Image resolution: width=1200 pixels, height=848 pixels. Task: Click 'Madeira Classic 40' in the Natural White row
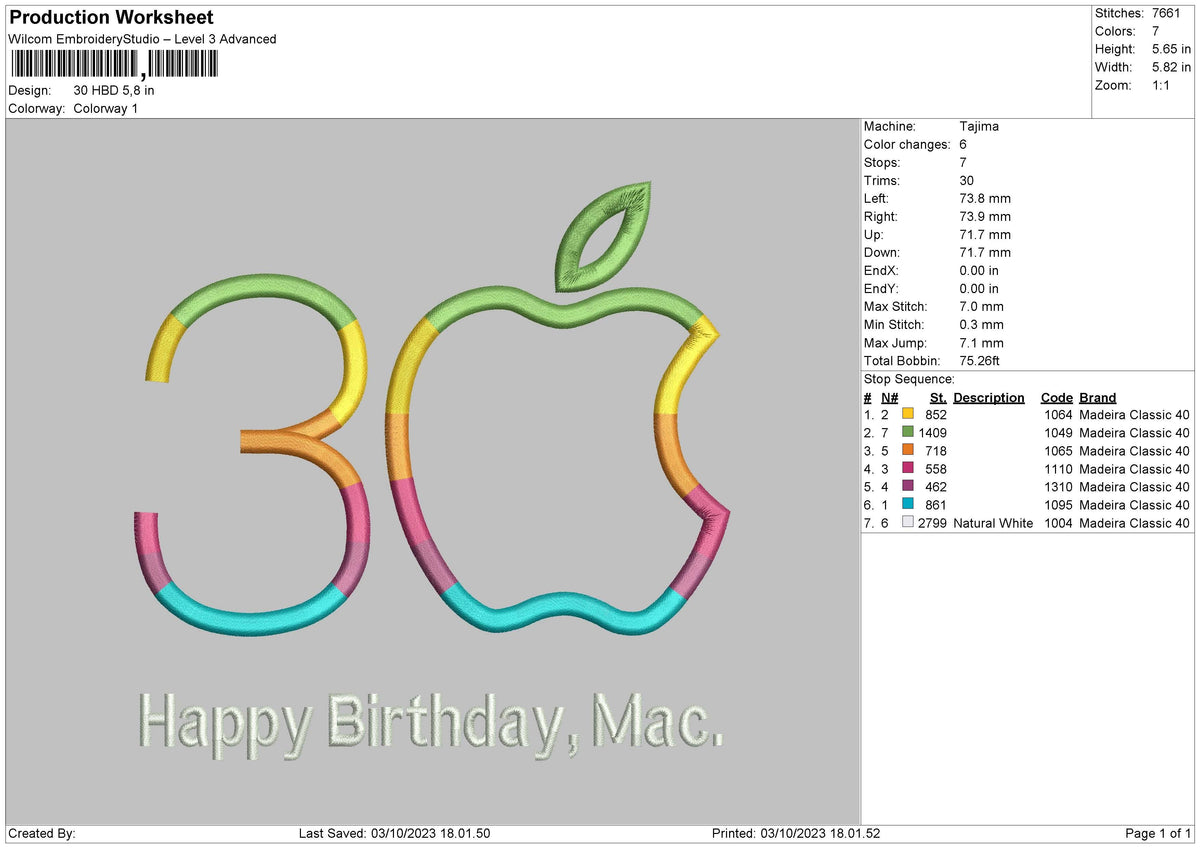coord(1135,523)
